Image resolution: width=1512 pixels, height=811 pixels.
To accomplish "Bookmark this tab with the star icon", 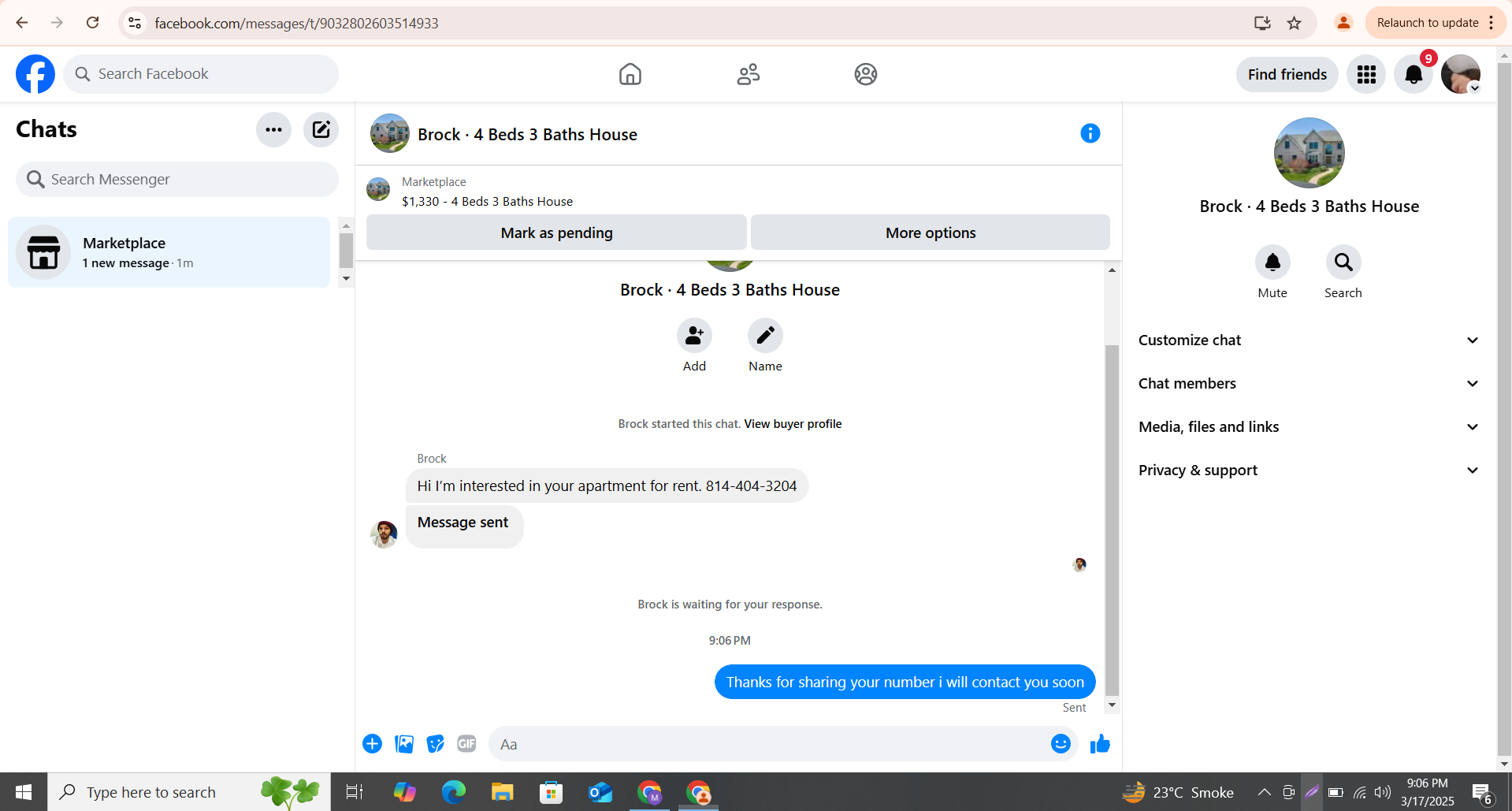I will click(1294, 23).
